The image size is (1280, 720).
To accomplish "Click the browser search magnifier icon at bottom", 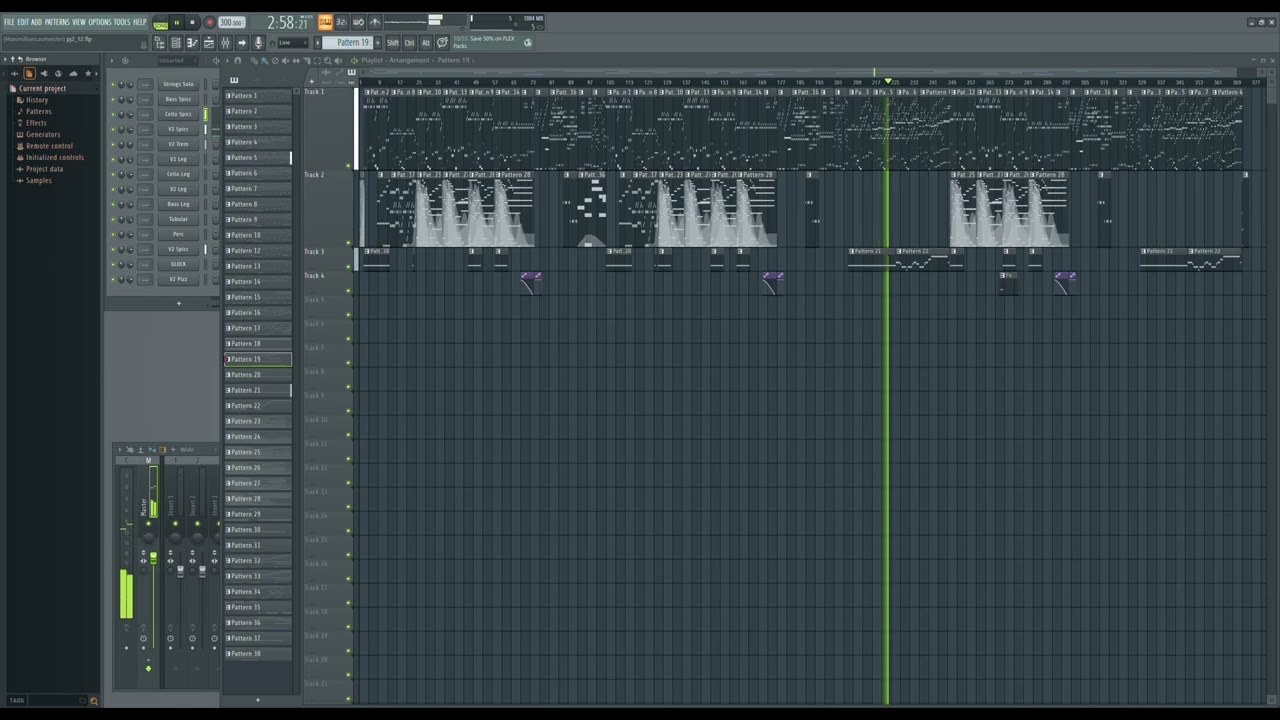I will tap(93, 700).
